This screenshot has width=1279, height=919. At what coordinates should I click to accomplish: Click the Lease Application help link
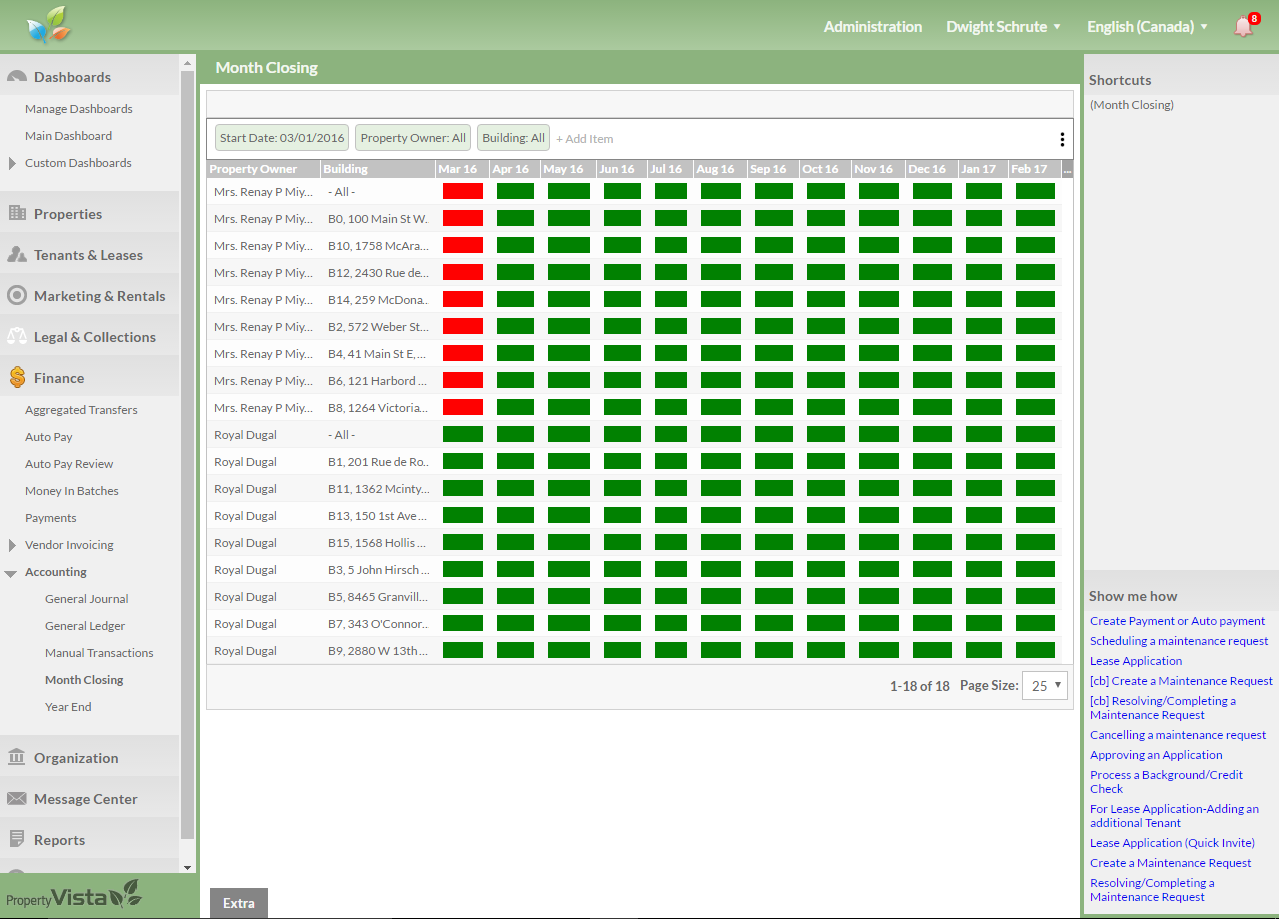1135,661
